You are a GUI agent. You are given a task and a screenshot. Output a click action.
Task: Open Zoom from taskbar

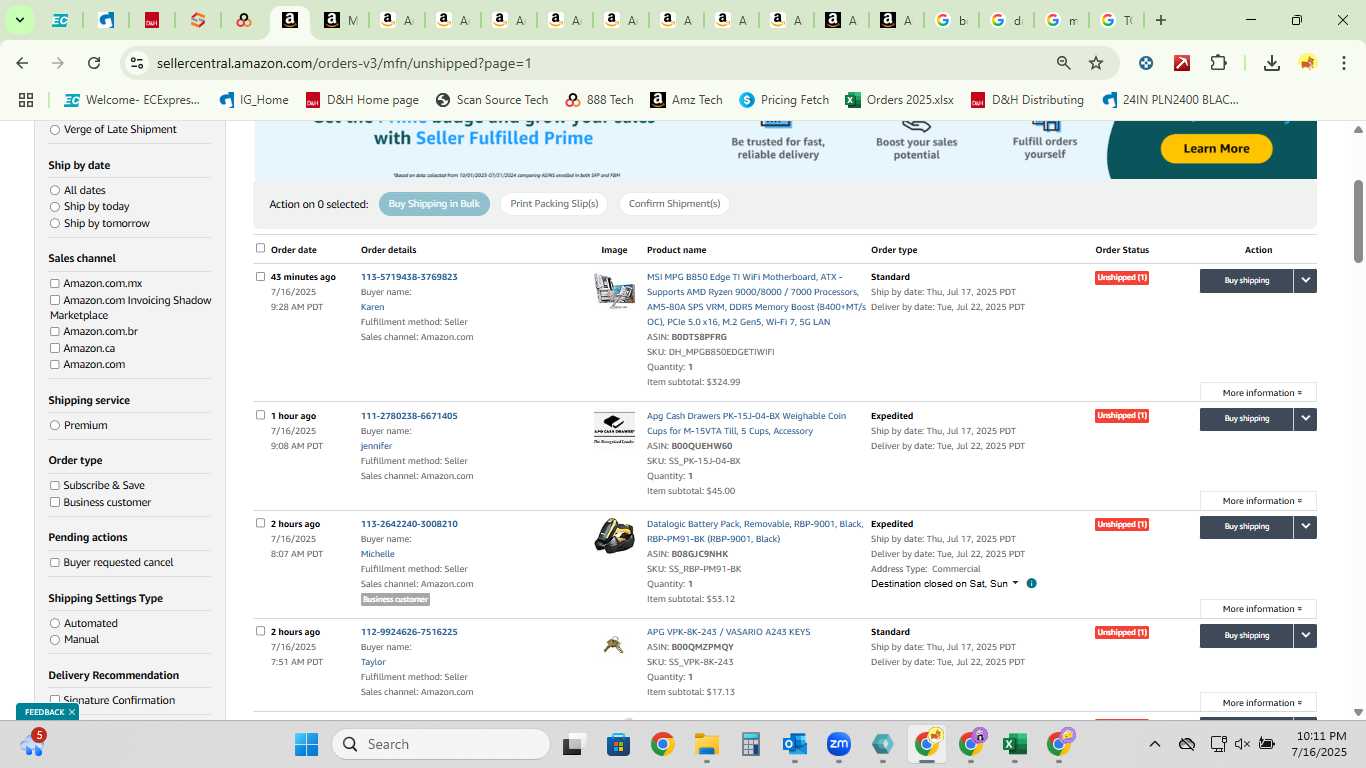tap(839, 744)
